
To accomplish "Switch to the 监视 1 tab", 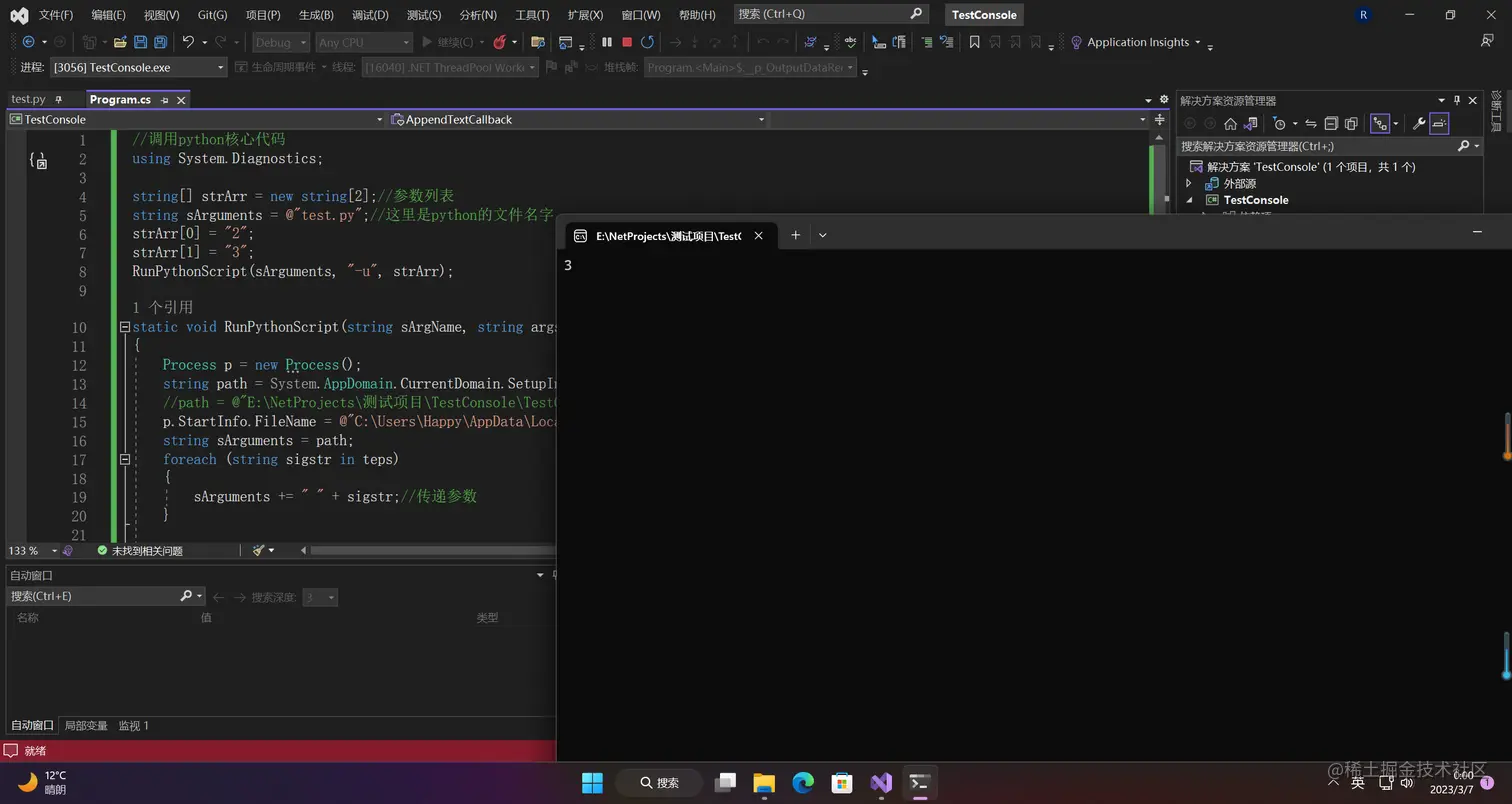I will point(133,725).
